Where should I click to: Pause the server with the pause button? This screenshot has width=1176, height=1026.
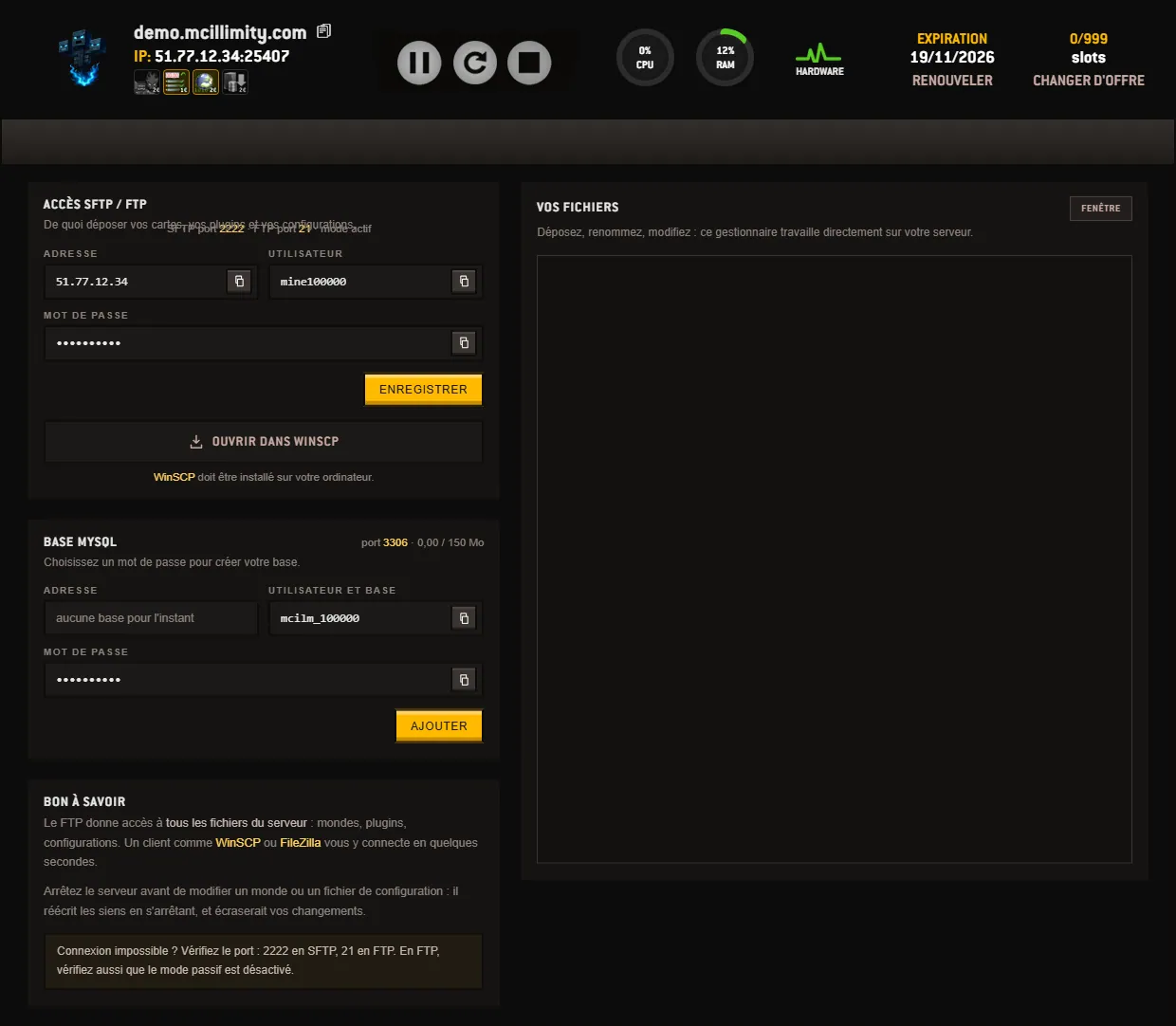click(x=419, y=63)
